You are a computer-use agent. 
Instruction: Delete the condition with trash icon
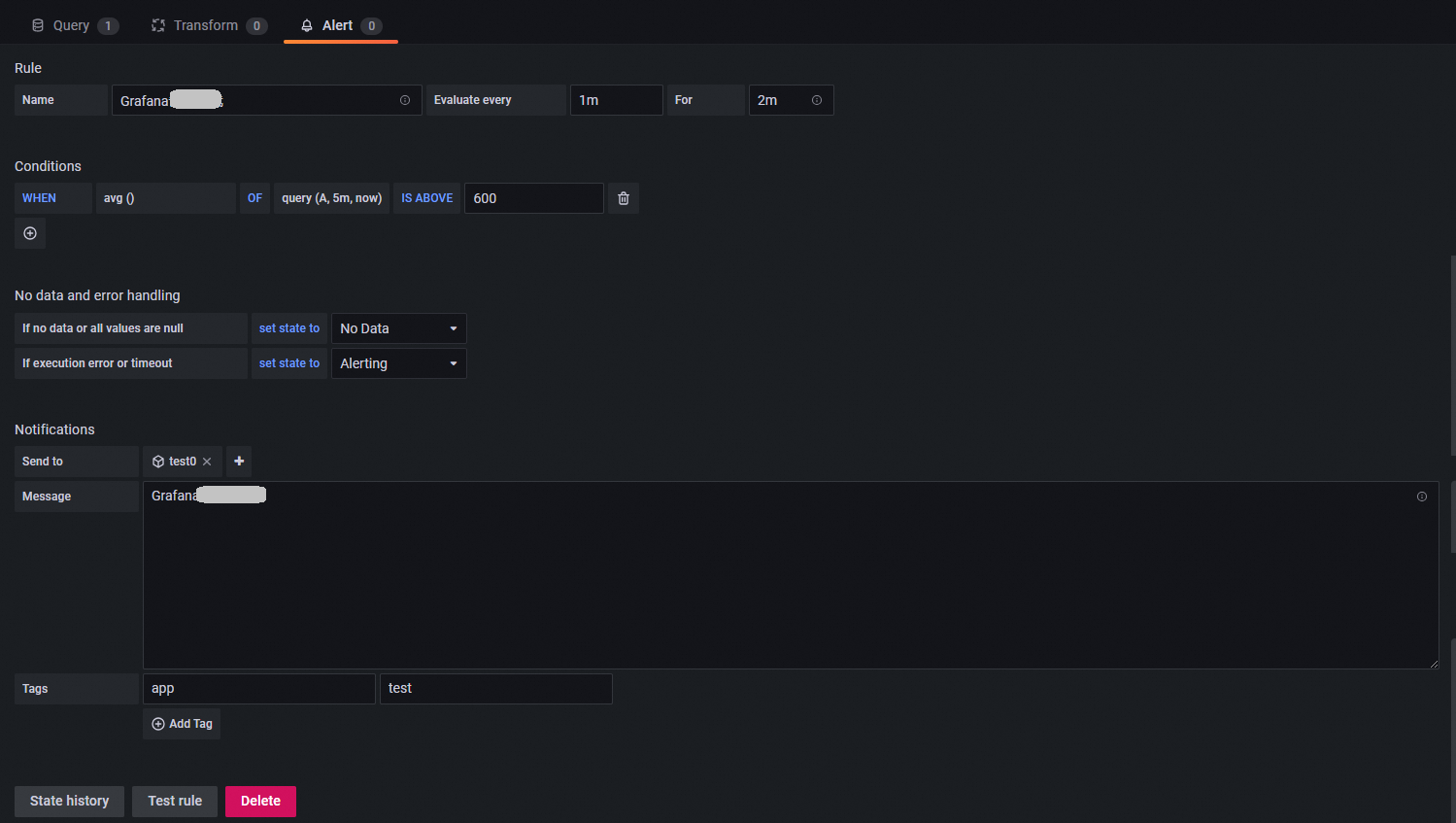tap(624, 198)
